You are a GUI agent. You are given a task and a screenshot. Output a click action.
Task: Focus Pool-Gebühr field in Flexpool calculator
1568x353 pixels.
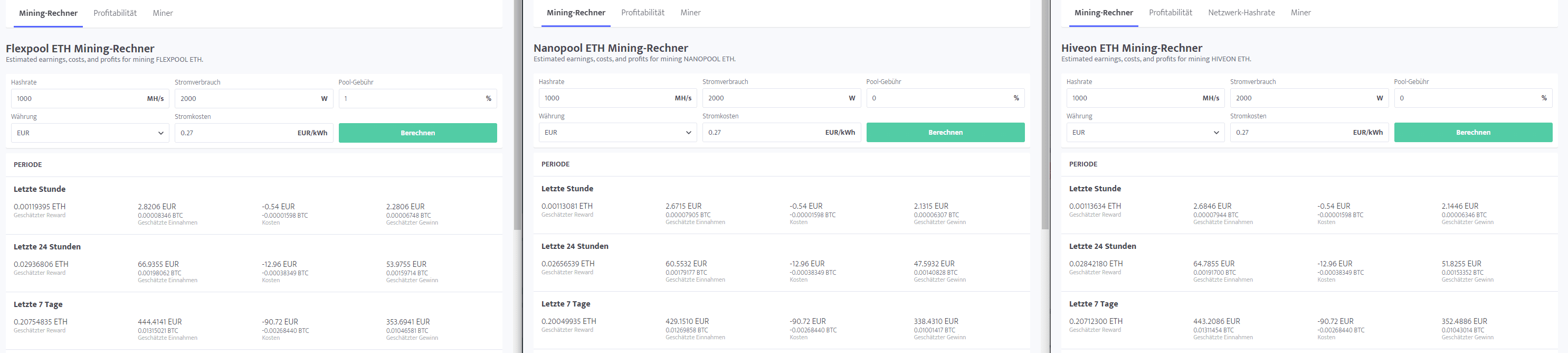click(417, 99)
